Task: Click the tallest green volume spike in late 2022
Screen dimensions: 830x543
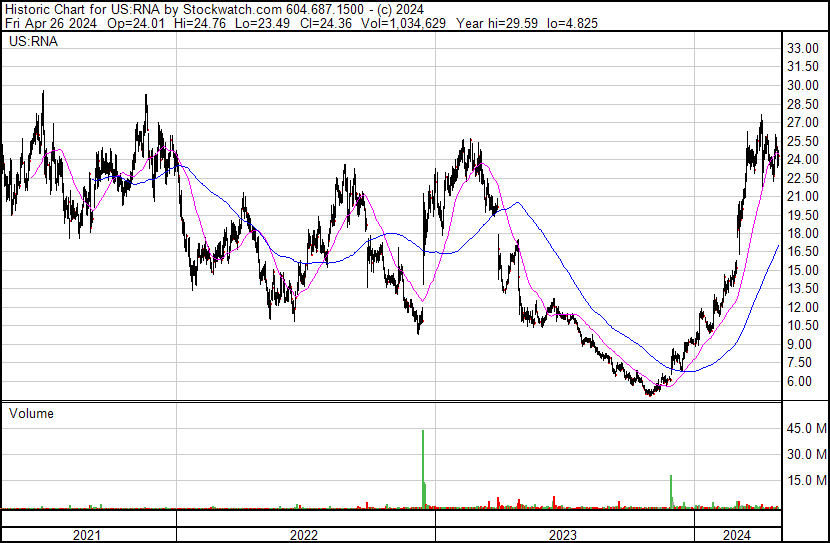Action: click(x=423, y=469)
